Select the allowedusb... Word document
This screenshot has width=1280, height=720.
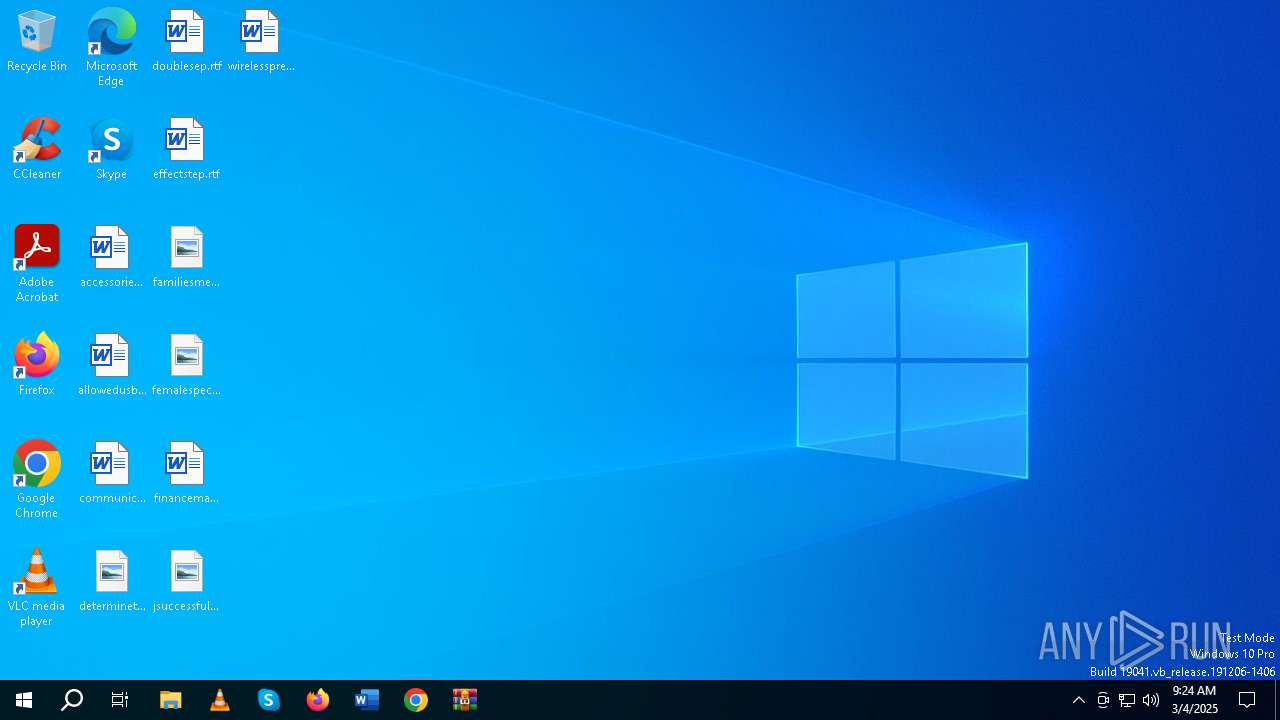click(x=111, y=365)
